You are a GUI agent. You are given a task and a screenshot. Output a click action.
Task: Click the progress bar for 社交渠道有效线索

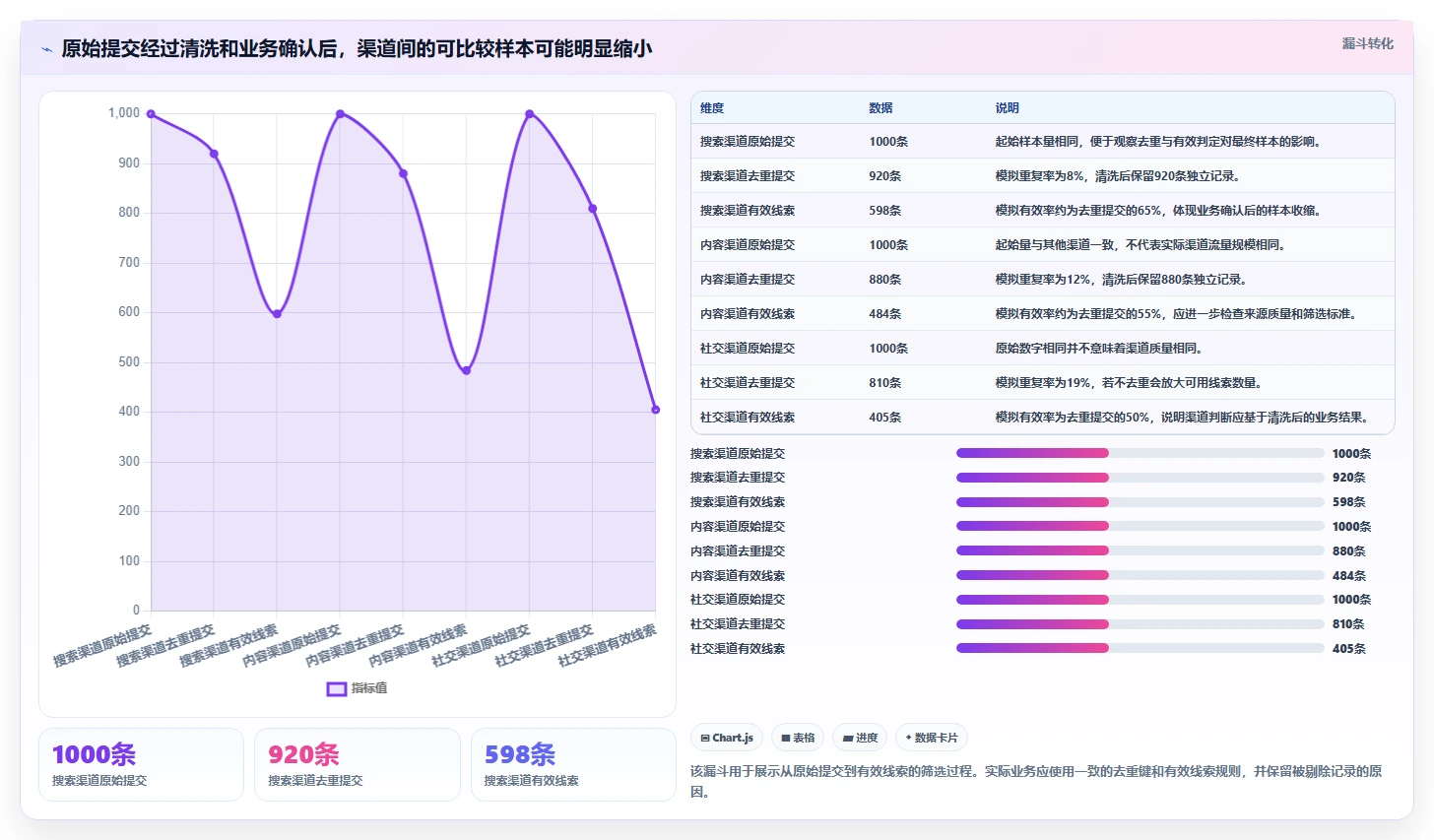[x=1140, y=648]
